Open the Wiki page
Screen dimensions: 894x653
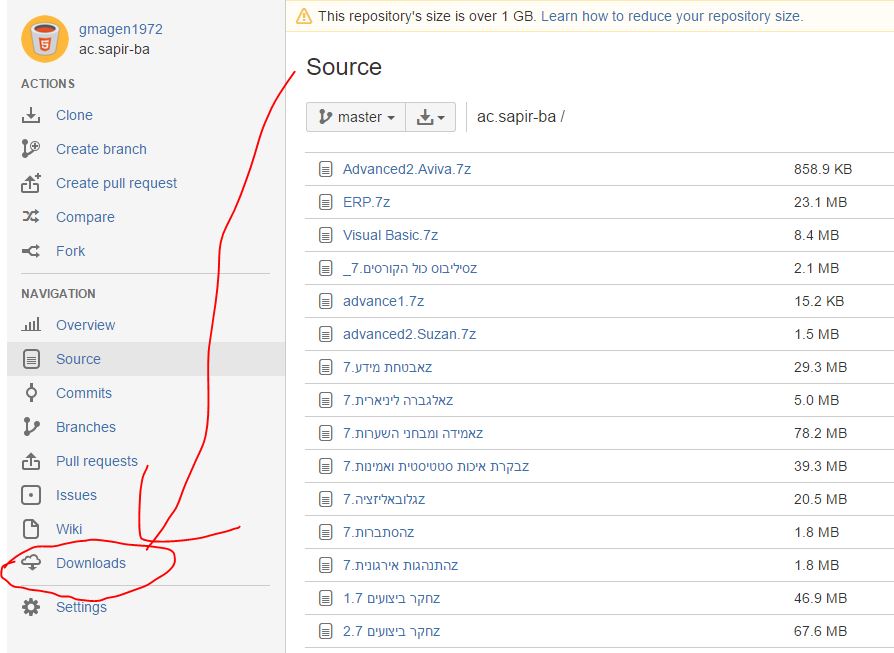click(x=69, y=529)
